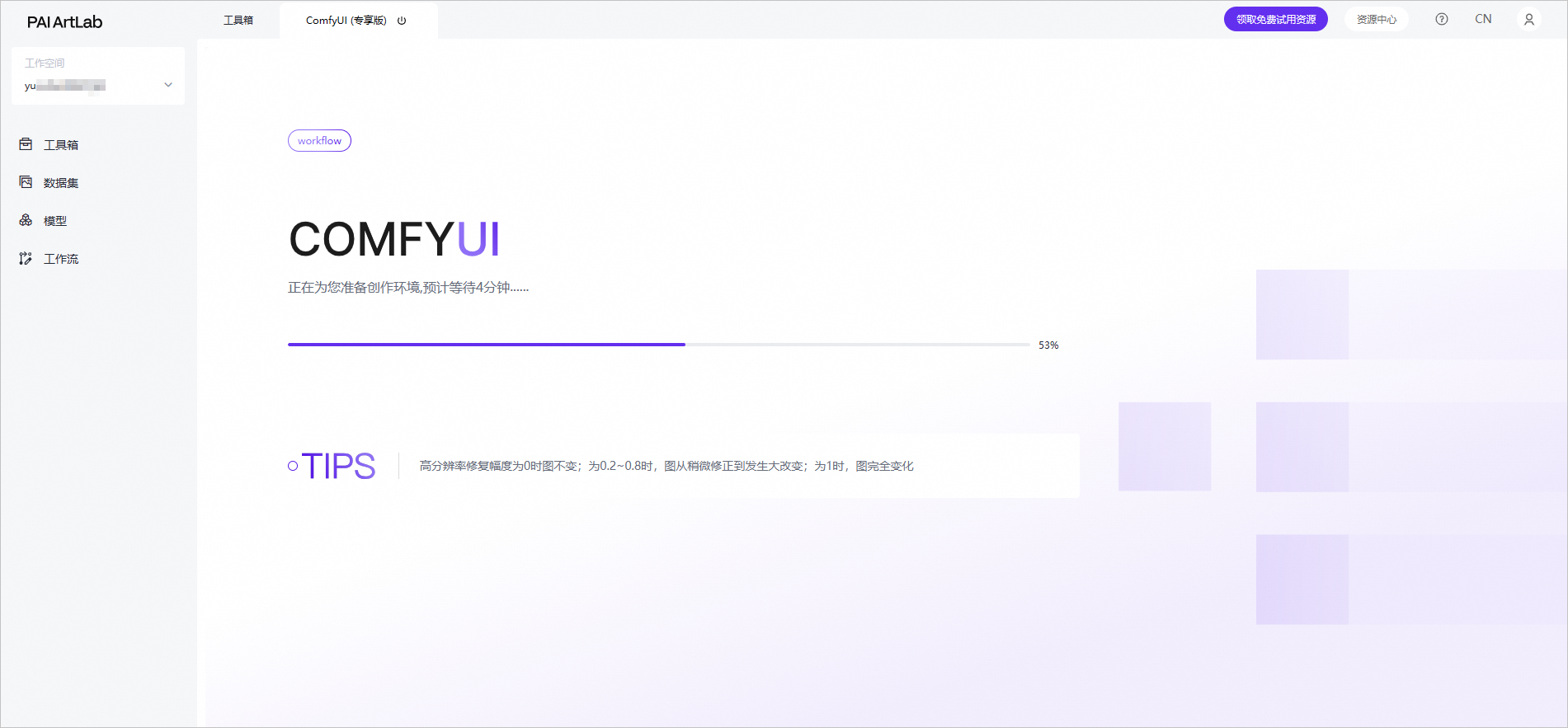Click the toolbox icon in the sidebar
This screenshot has height=728, width=1568.
tap(26, 144)
